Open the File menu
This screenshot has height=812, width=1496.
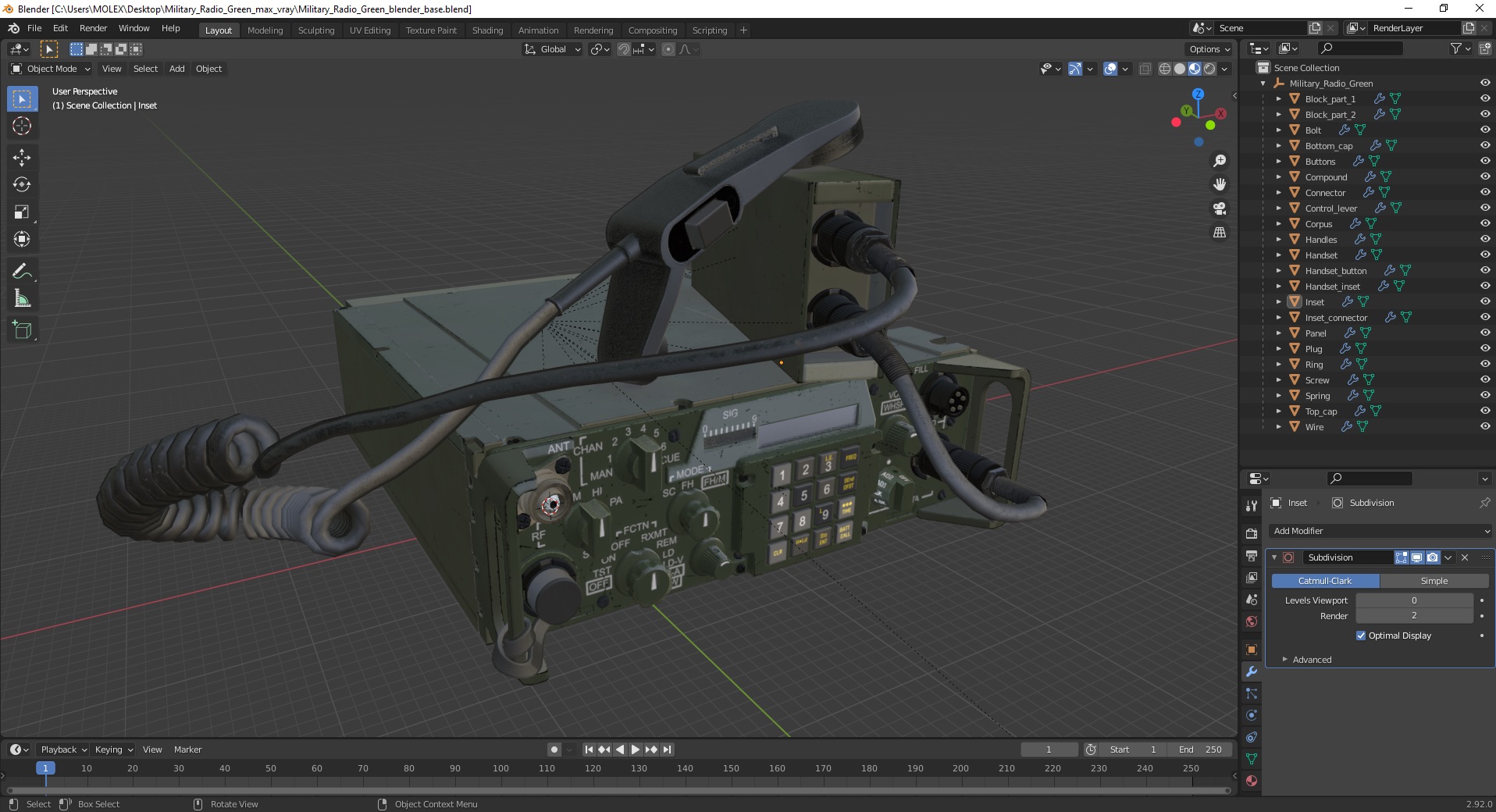(34, 28)
